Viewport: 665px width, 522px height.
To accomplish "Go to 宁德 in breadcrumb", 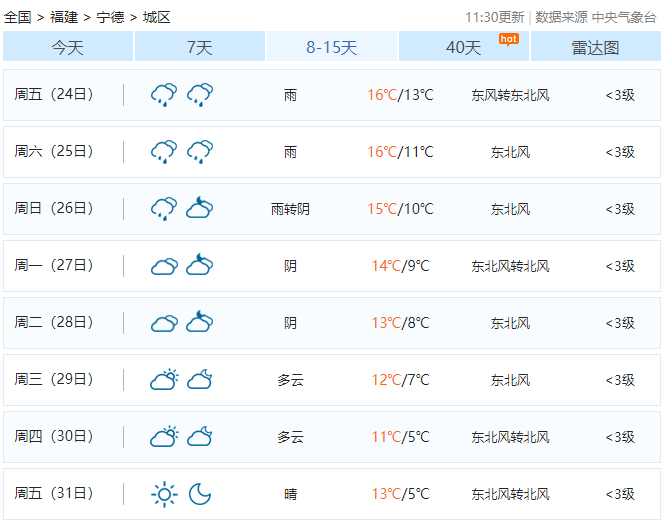I will pos(110,17).
